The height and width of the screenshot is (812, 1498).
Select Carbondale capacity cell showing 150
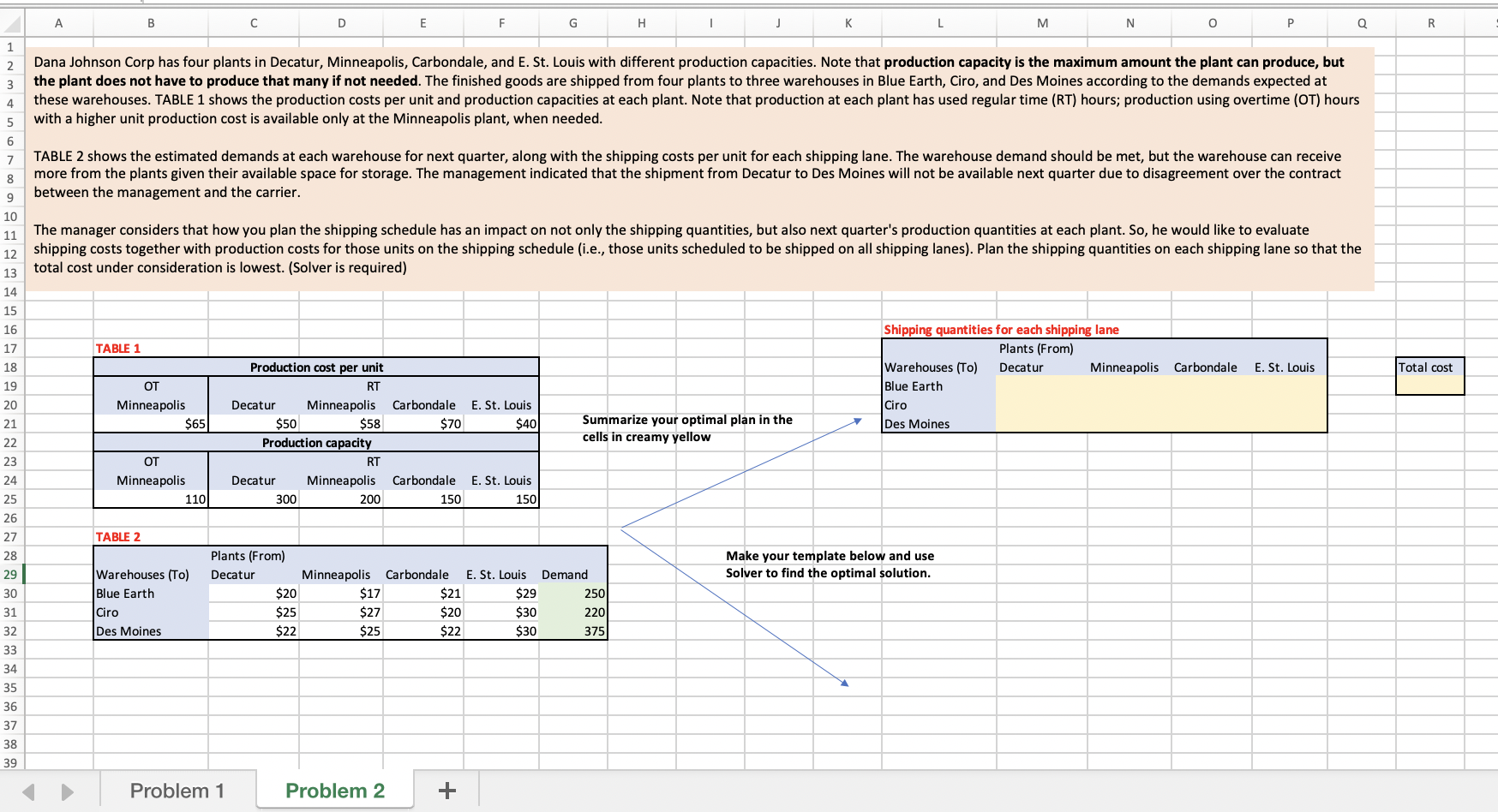pyautogui.click(x=423, y=499)
